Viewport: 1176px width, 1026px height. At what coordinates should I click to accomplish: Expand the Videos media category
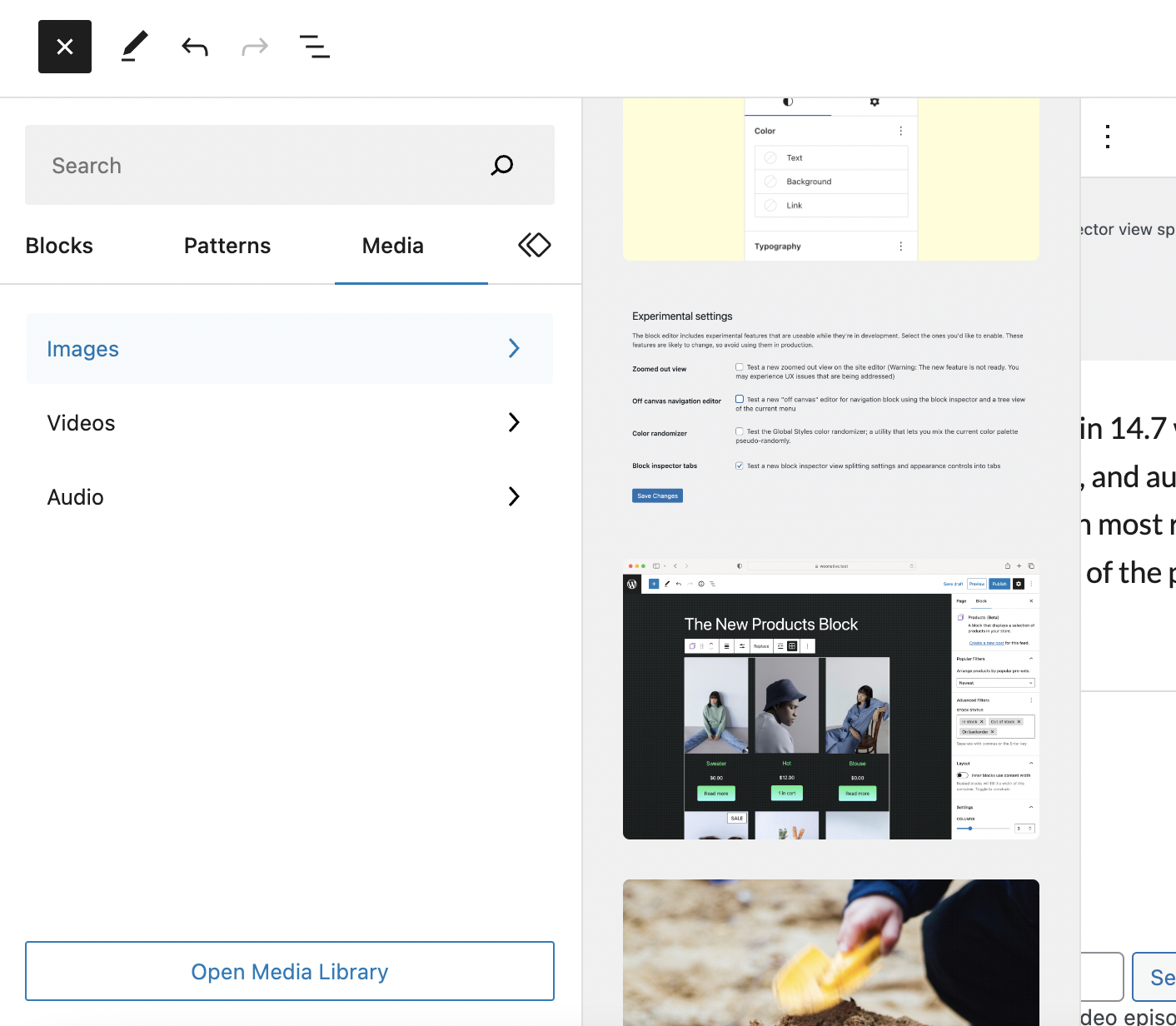tap(290, 423)
